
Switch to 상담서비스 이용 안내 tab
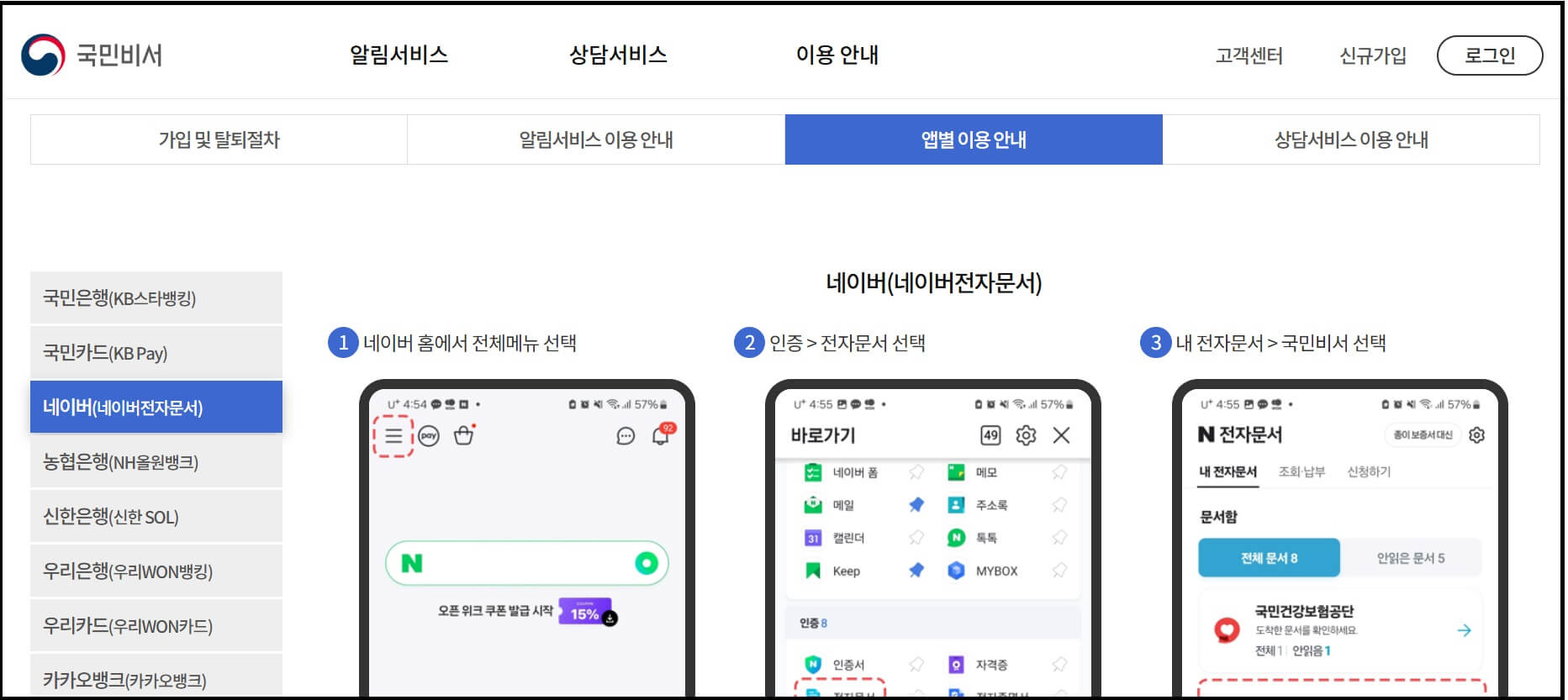pos(1351,139)
